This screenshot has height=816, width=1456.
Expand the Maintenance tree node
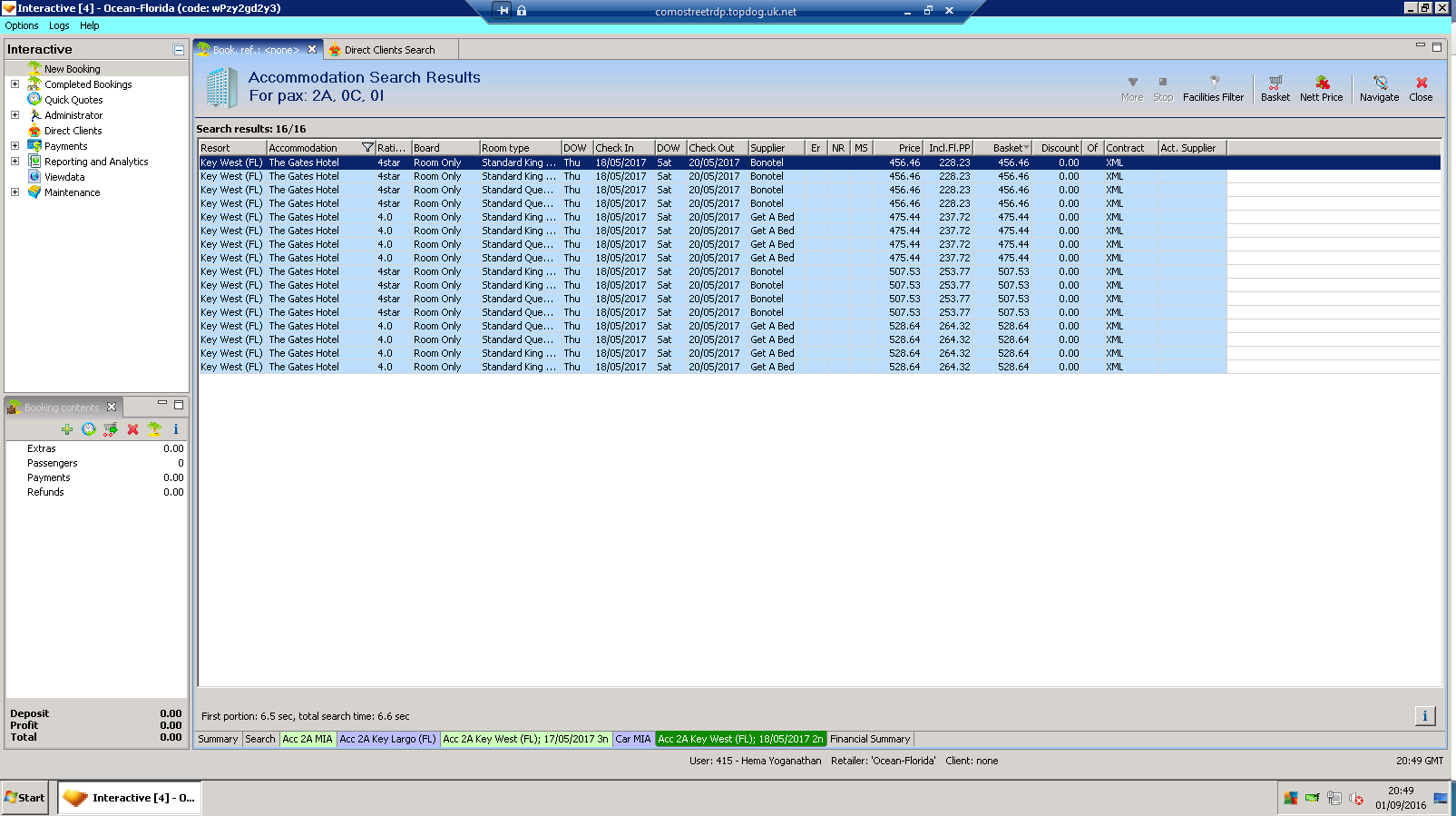[x=15, y=192]
